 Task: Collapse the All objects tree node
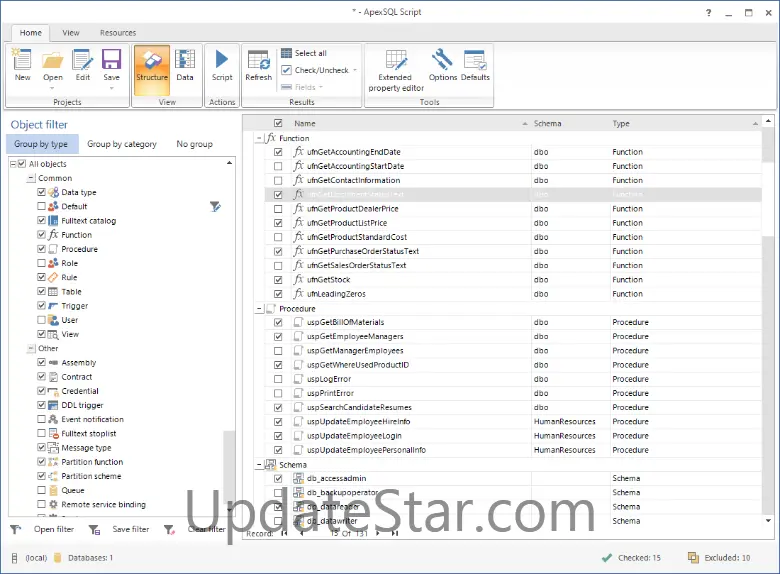point(13,164)
